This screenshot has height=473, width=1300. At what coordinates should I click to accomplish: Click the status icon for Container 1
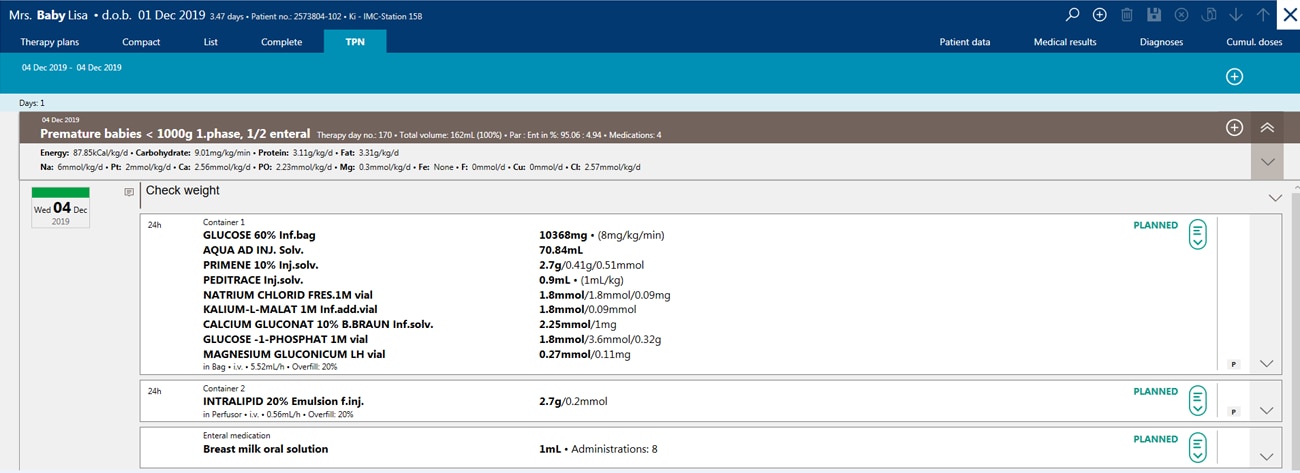[x=1197, y=234]
